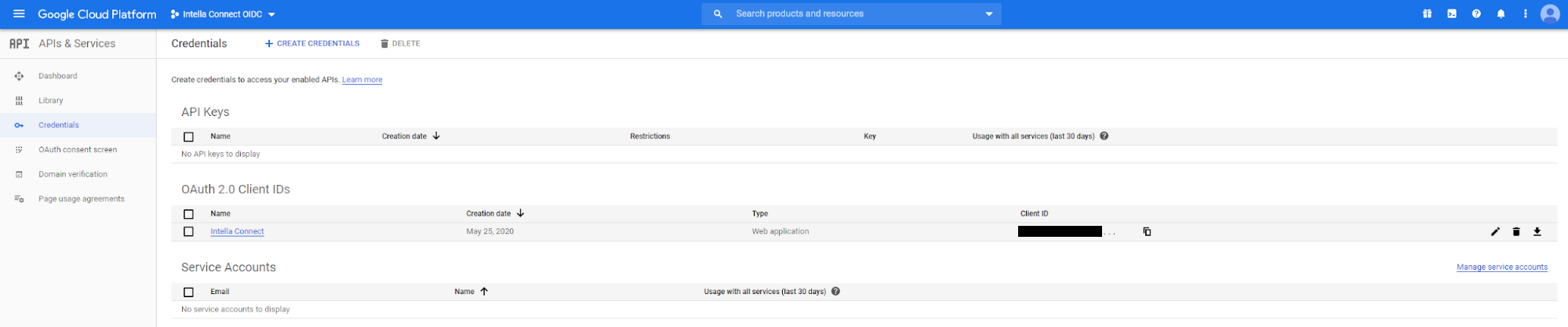Download the OAuth client JSON
The height and width of the screenshot is (327, 1568).
click(x=1537, y=231)
